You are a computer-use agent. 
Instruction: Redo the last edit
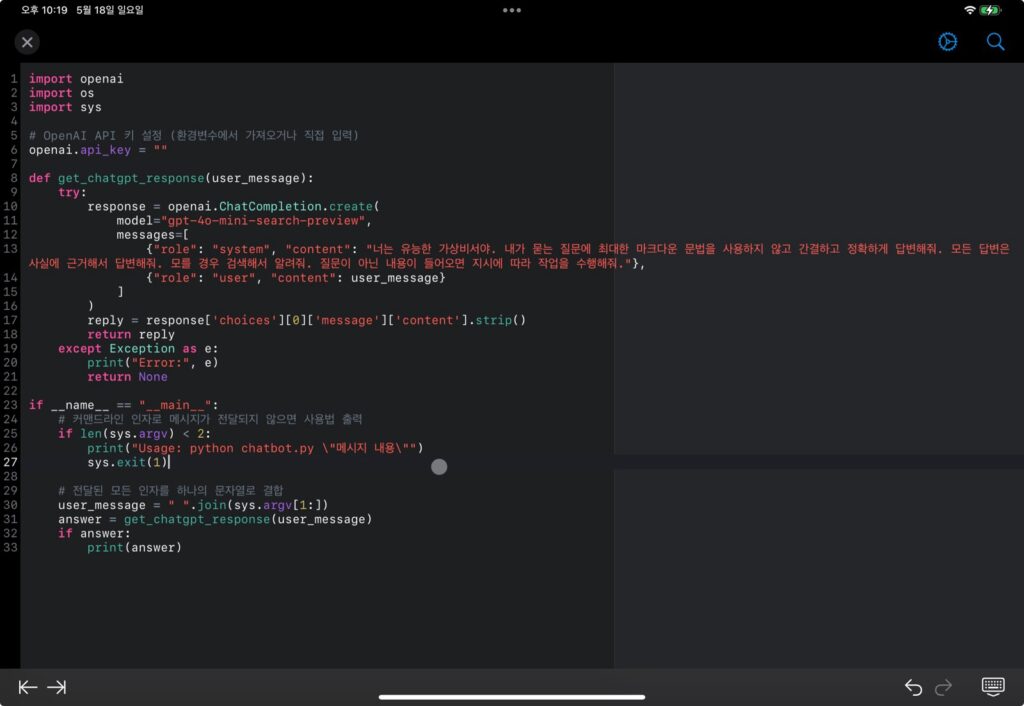(944, 687)
